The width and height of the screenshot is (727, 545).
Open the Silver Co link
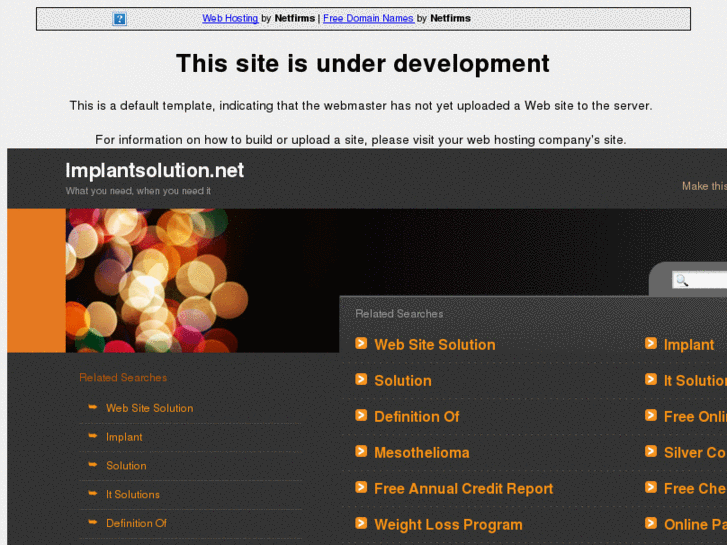click(695, 453)
